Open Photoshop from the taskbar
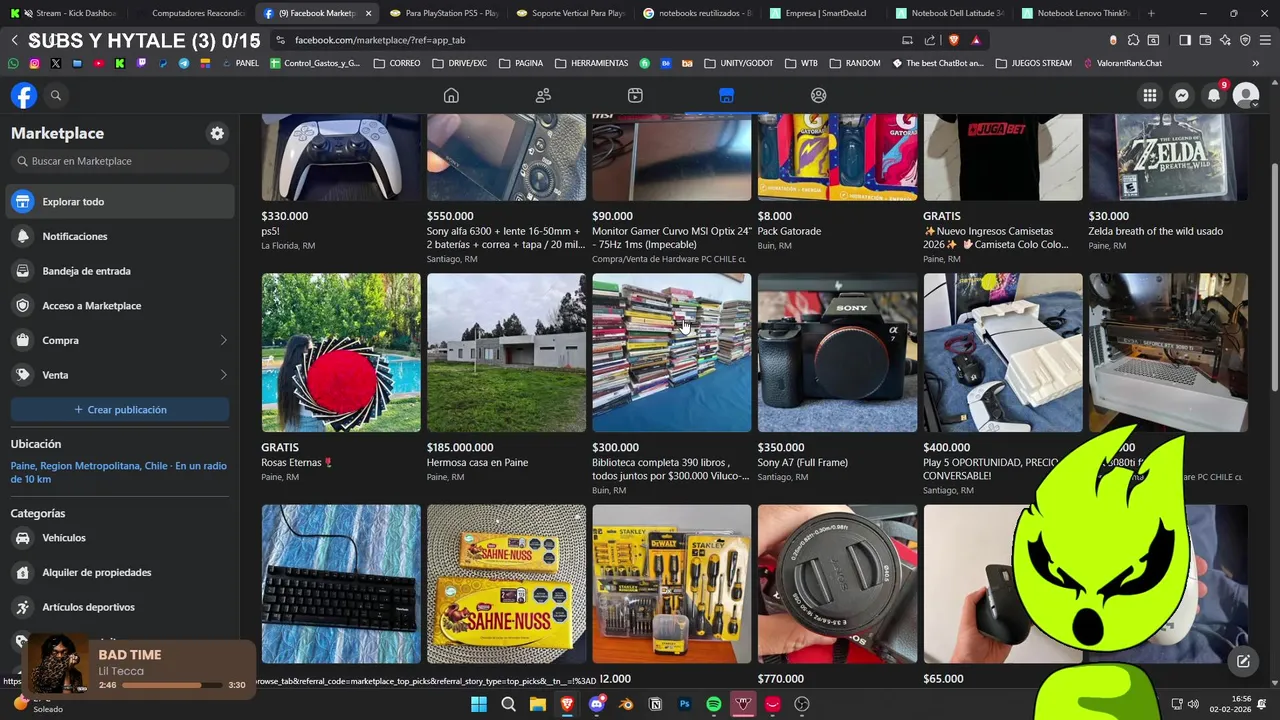 [x=685, y=704]
